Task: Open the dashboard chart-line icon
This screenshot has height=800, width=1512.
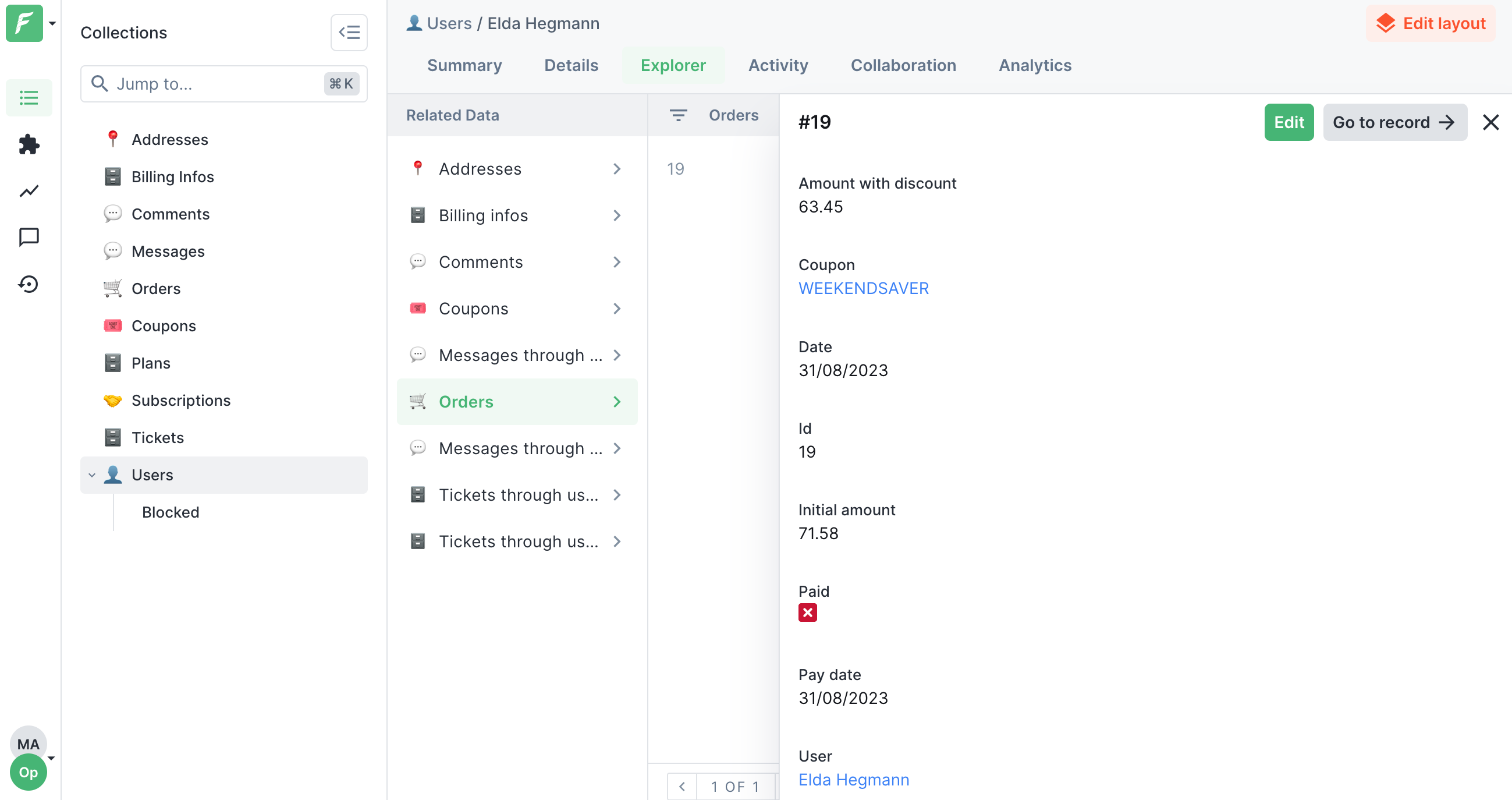Action: [x=29, y=191]
